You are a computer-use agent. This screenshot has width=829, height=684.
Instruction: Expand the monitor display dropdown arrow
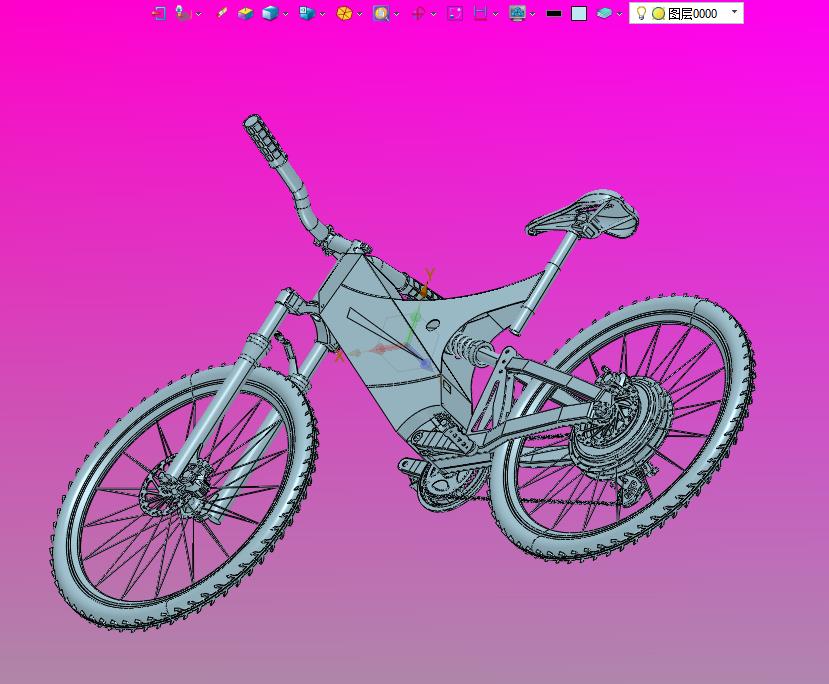point(532,14)
